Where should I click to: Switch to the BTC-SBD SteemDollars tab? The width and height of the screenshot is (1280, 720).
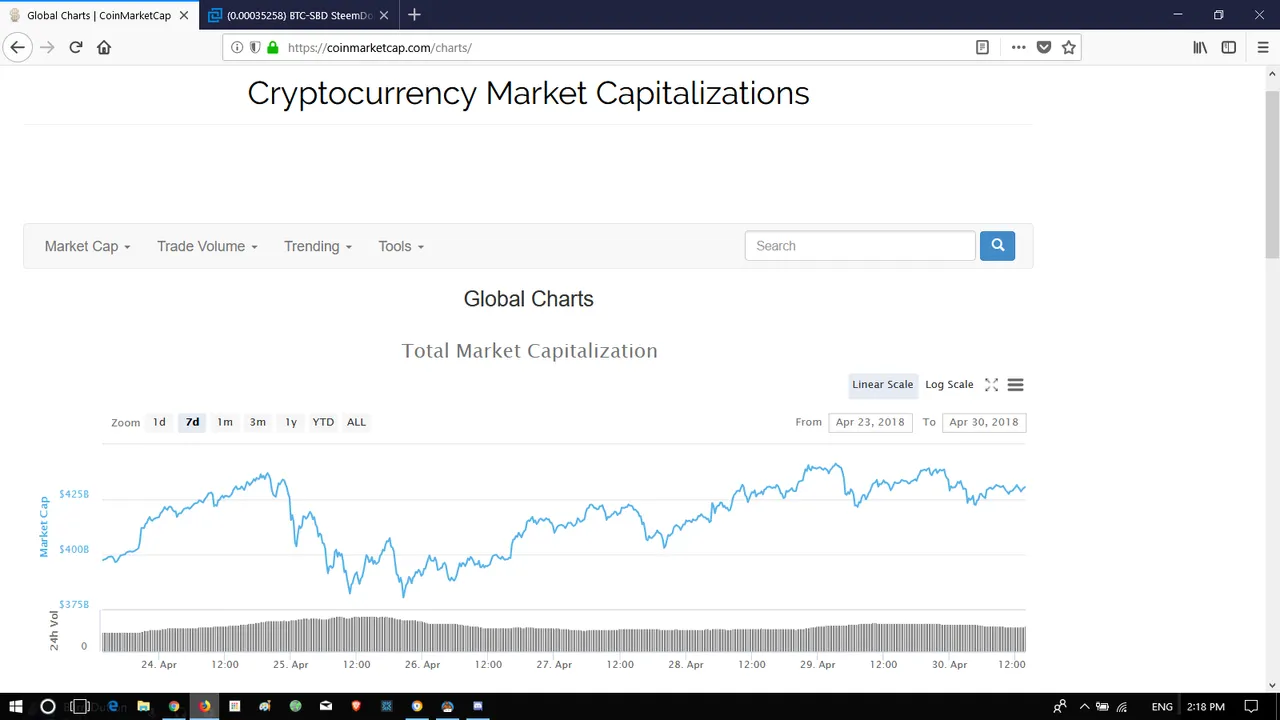297,15
